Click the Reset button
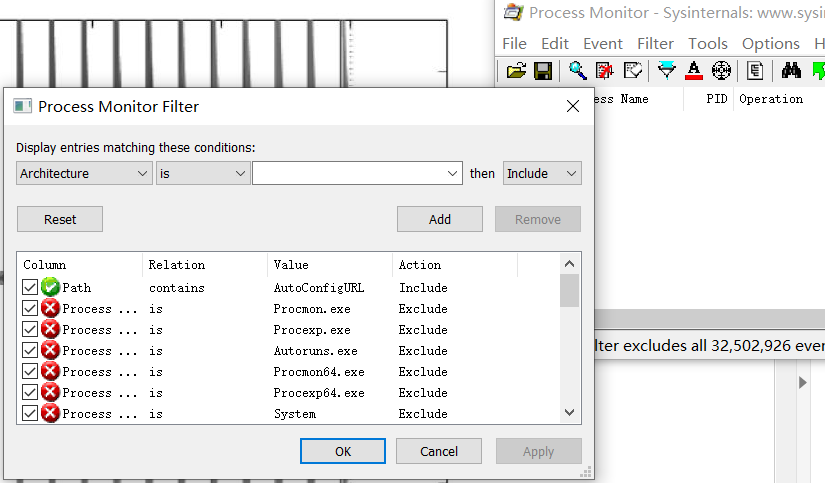 coord(60,219)
